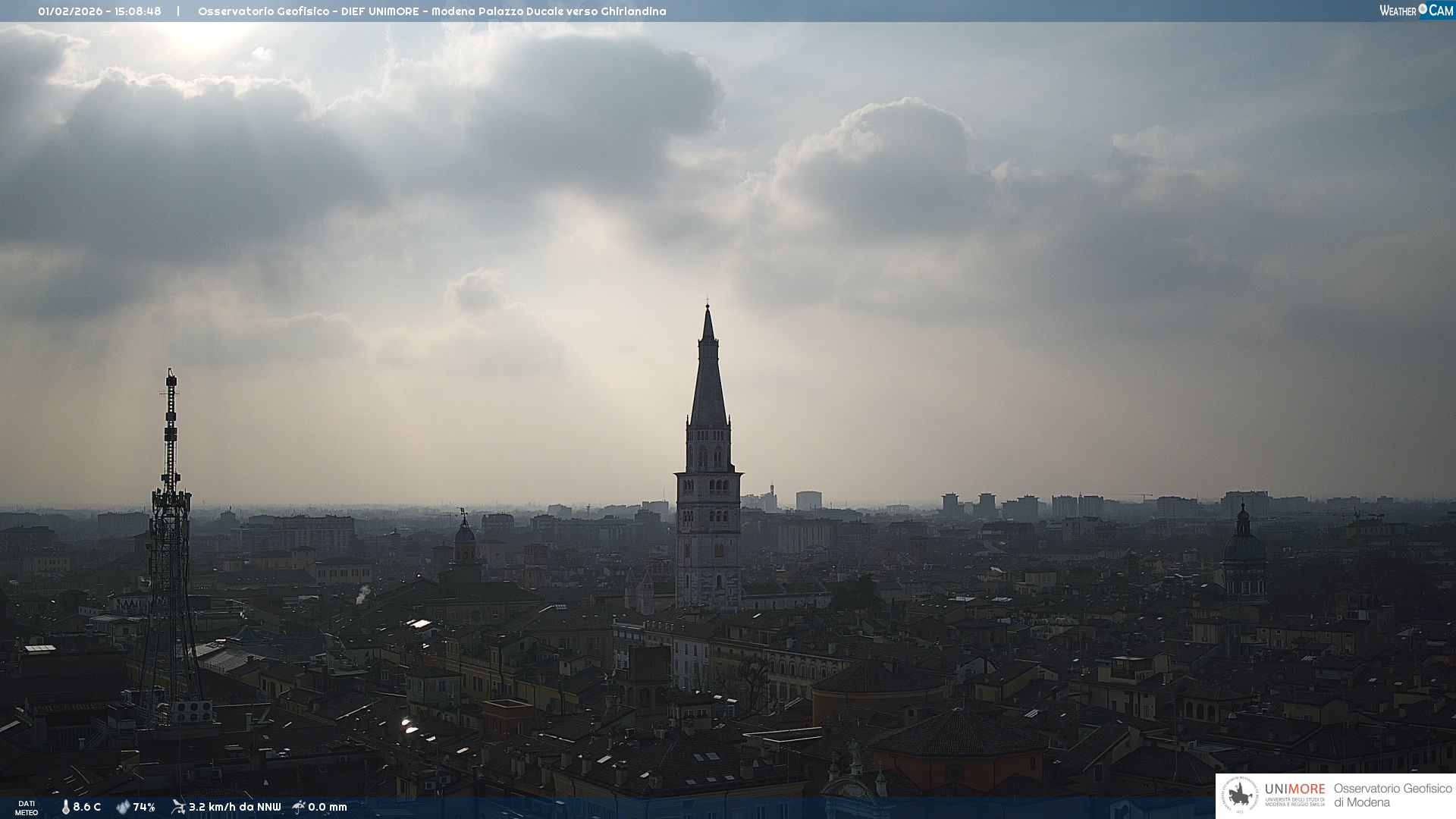This screenshot has width=1456, height=819.
Task: Click the UNIMORE university seal emblem
Action: [1240, 795]
